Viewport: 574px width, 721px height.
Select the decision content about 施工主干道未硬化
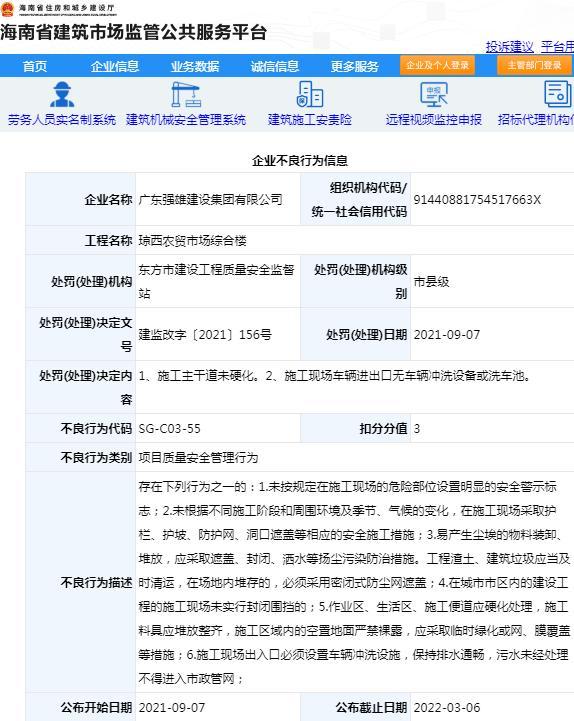335,376
